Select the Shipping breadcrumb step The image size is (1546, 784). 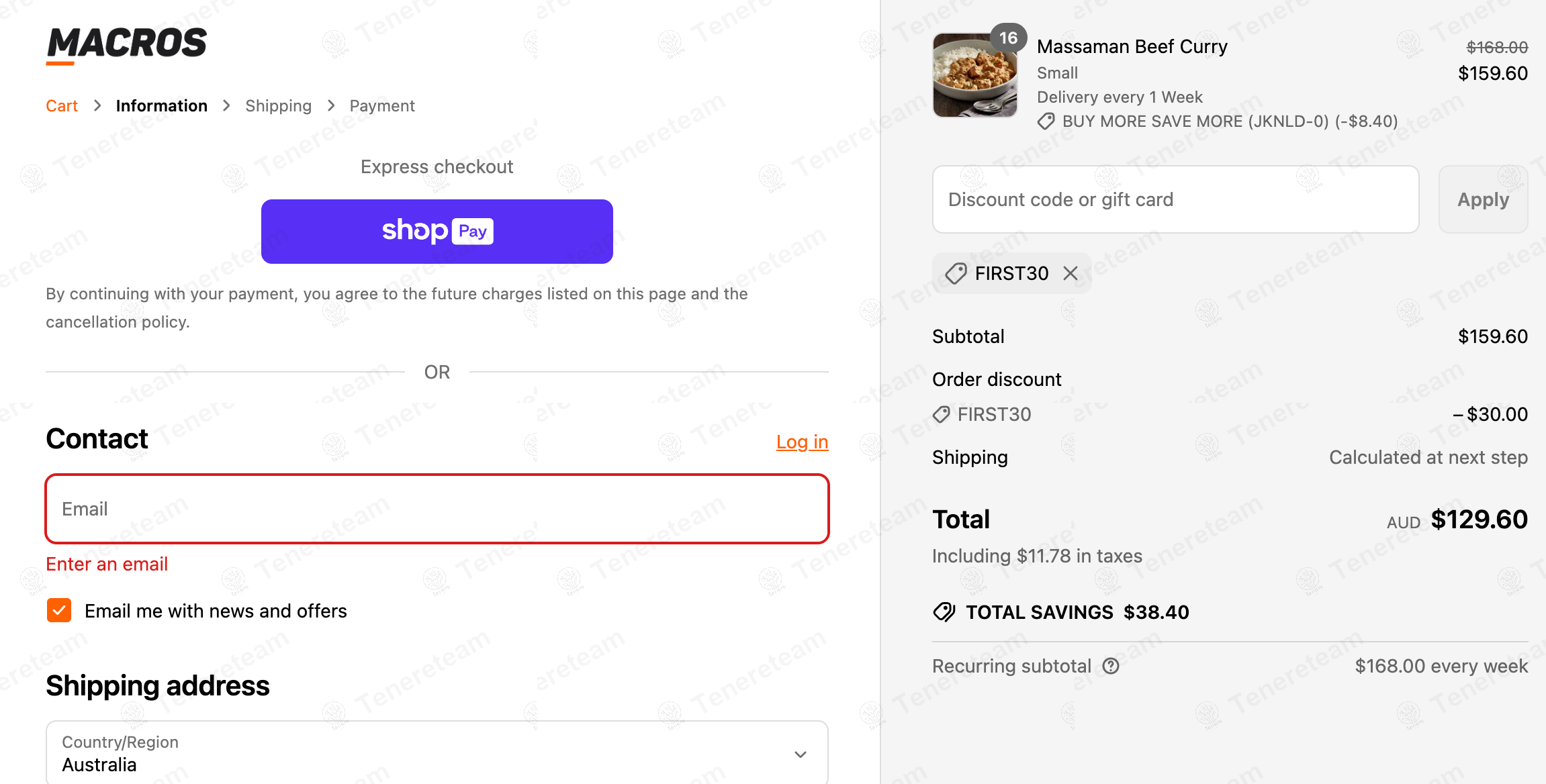(278, 106)
